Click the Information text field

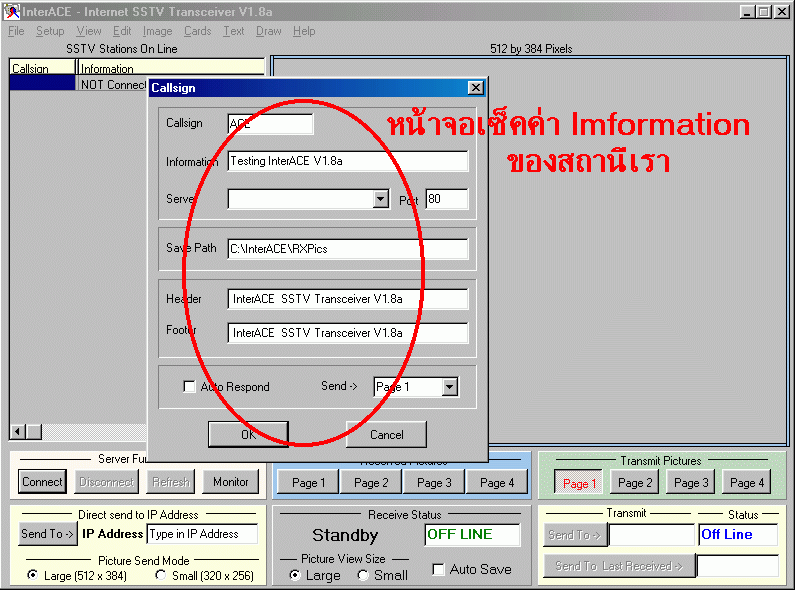[x=348, y=161]
